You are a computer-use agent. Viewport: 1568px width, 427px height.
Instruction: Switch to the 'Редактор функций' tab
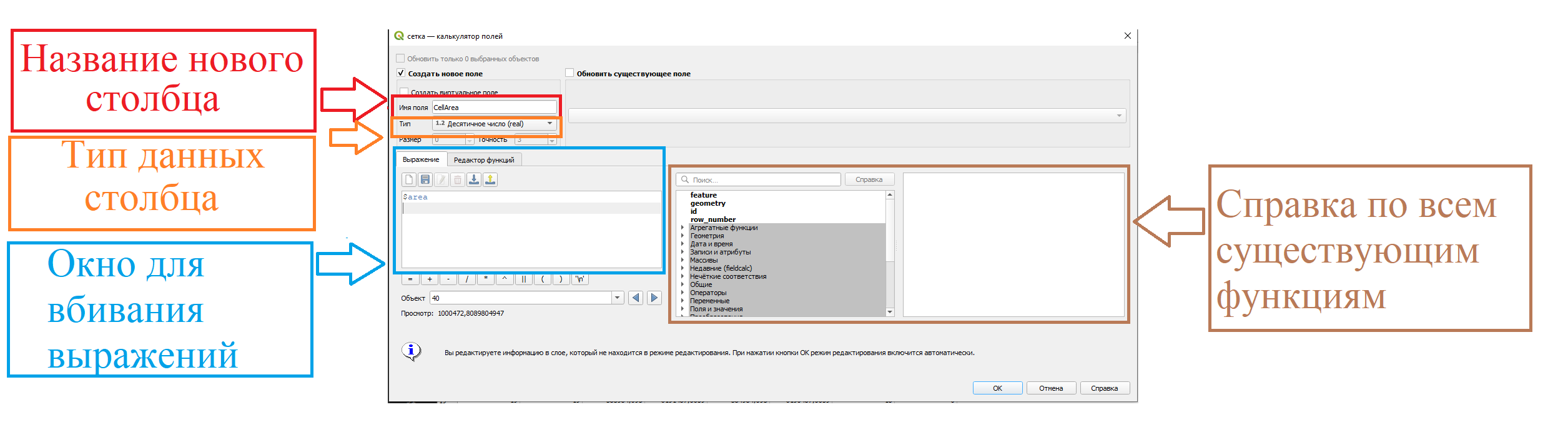click(484, 160)
